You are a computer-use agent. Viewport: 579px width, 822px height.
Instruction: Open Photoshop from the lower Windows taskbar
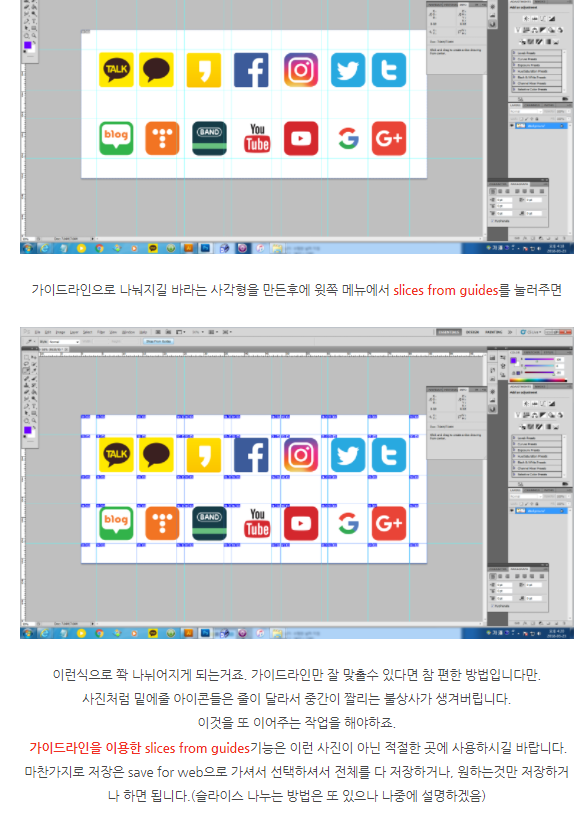click(x=205, y=633)
